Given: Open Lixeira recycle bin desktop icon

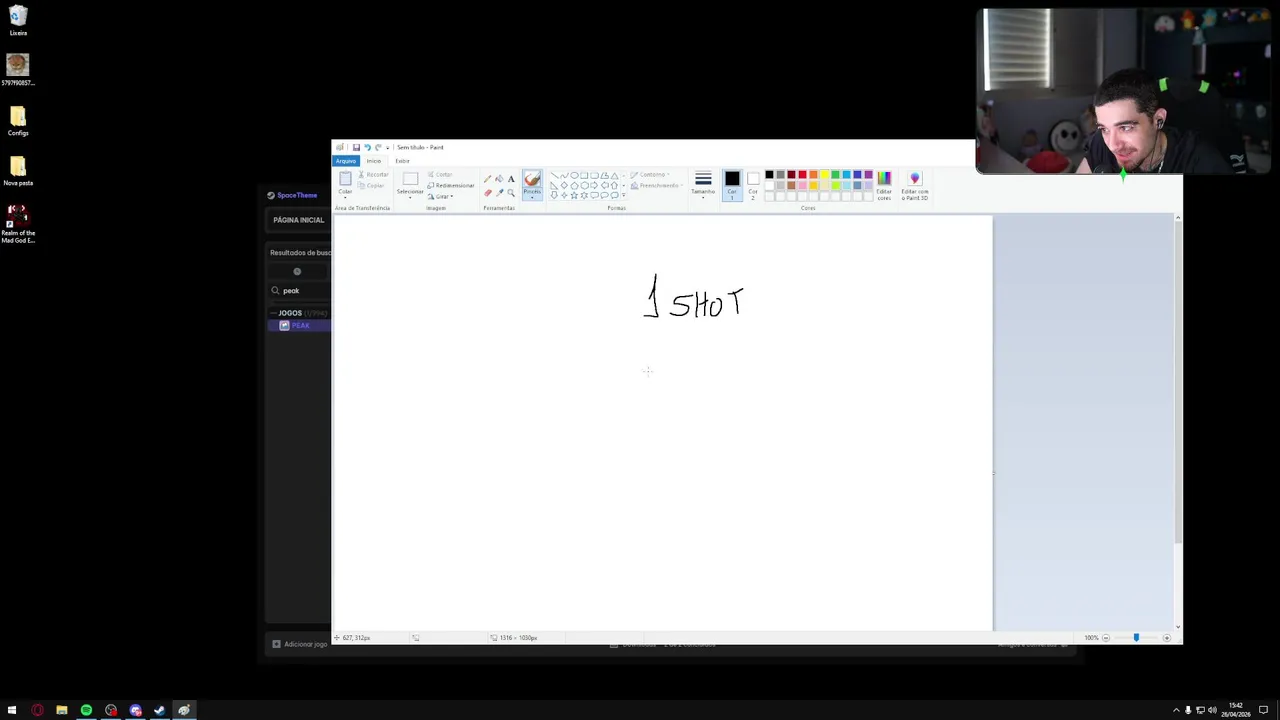Looking at the screenshot, I should [18, 21].
